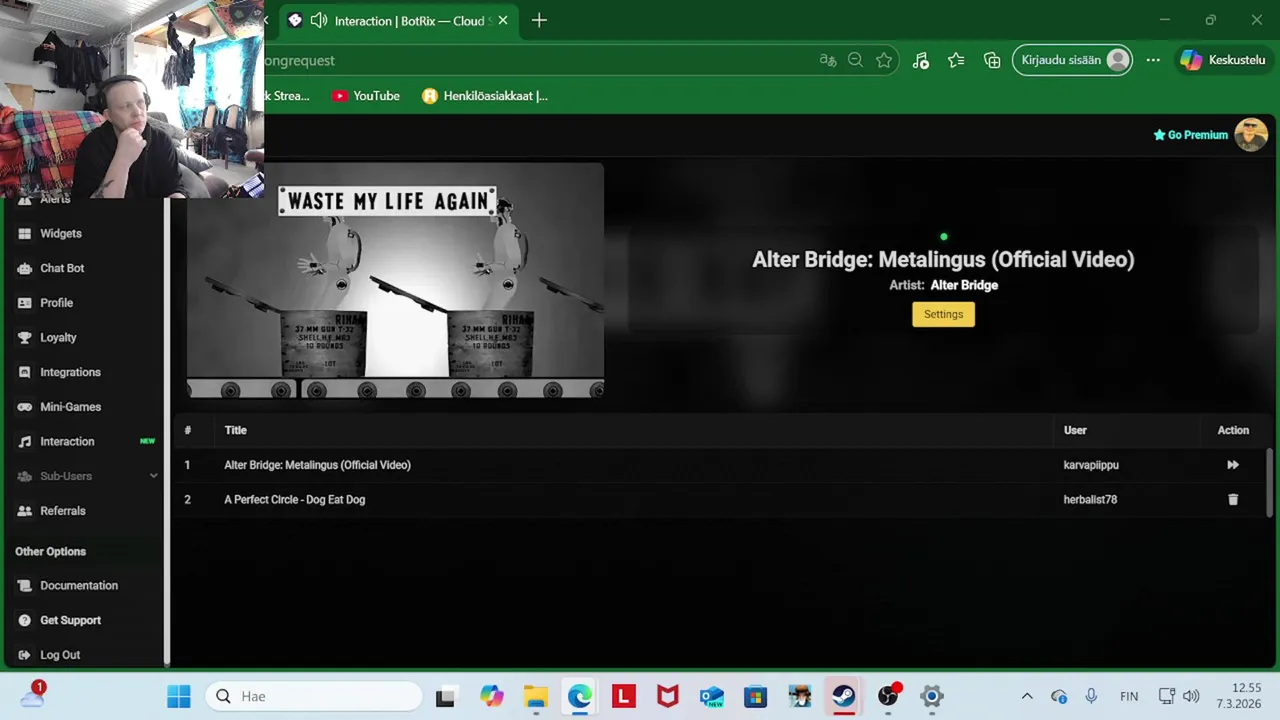
Task: Mute the BotRix tab via speaker icon
Action: (x=319, y=20)
